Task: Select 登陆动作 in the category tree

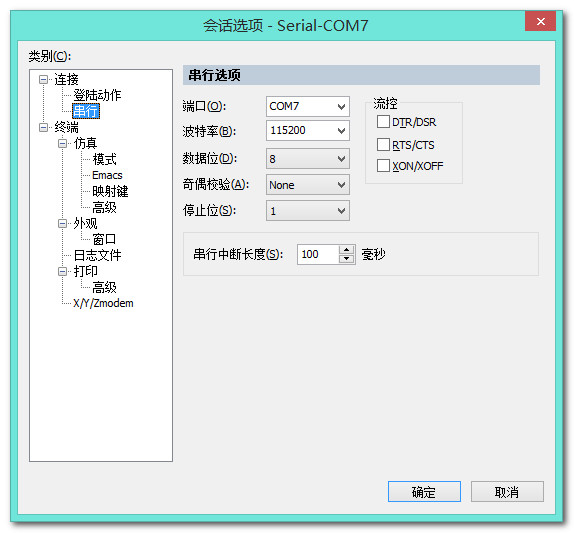Action: pos(97,95)
